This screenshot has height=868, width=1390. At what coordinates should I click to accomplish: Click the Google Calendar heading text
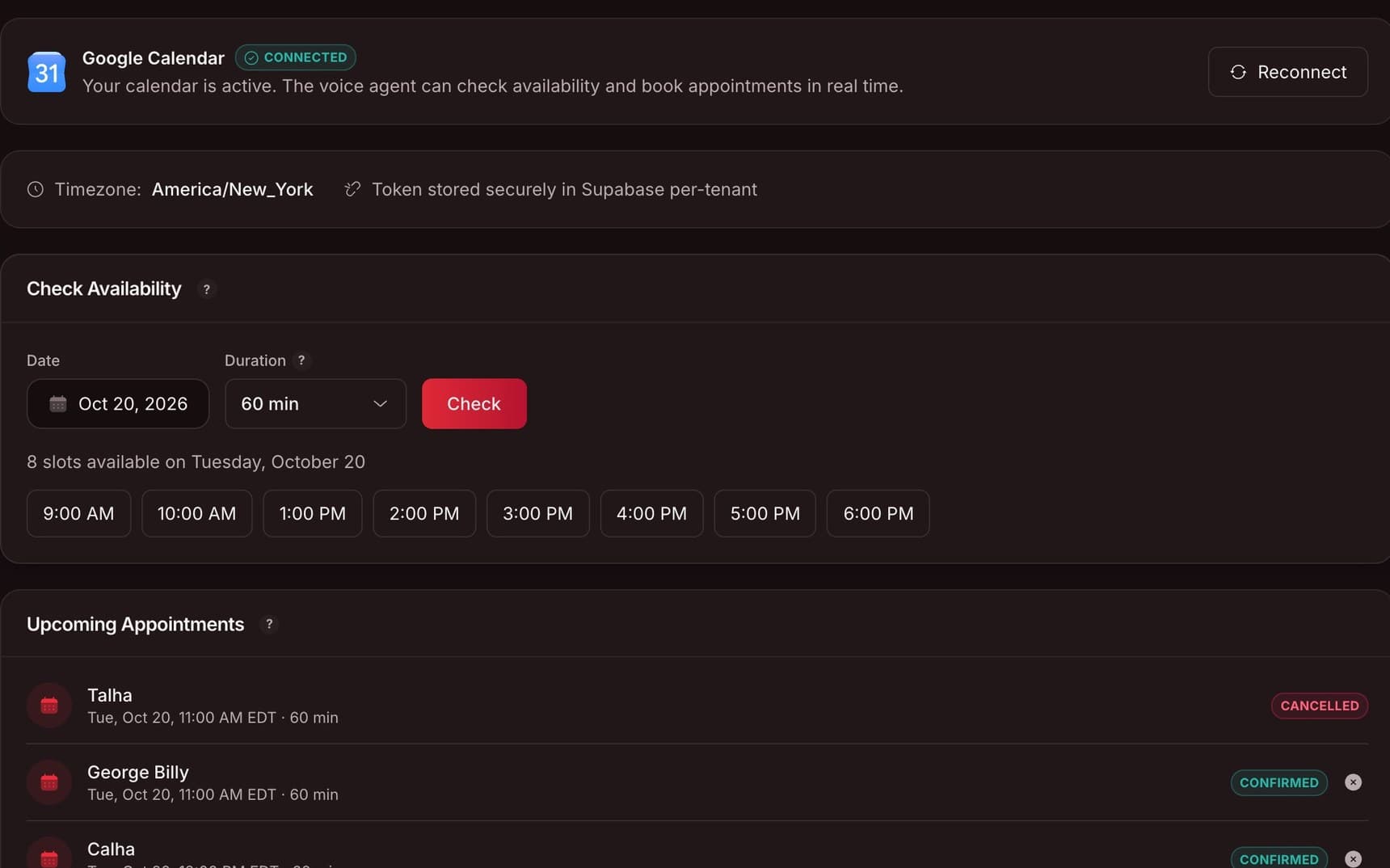[x=154, y=58]
